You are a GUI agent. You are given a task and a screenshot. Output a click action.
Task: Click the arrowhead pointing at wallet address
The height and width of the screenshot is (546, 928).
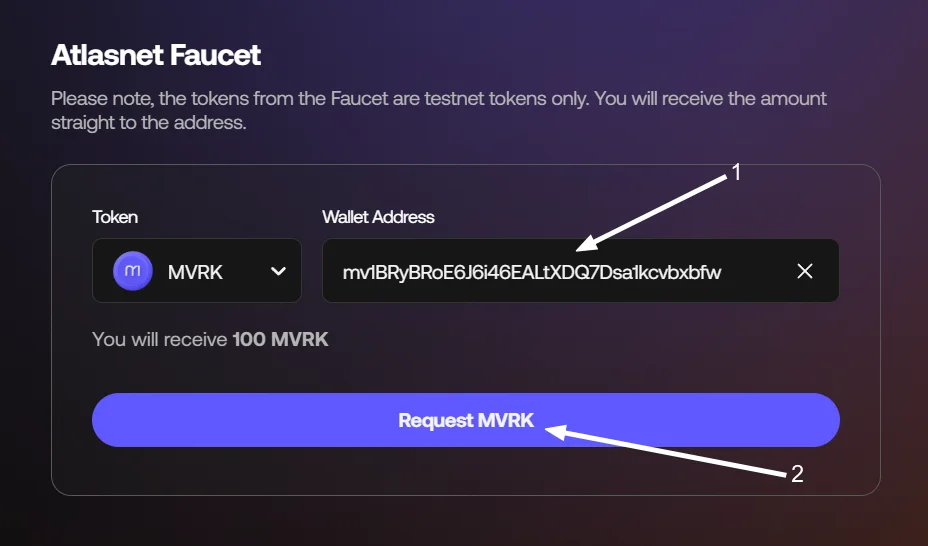585,244
